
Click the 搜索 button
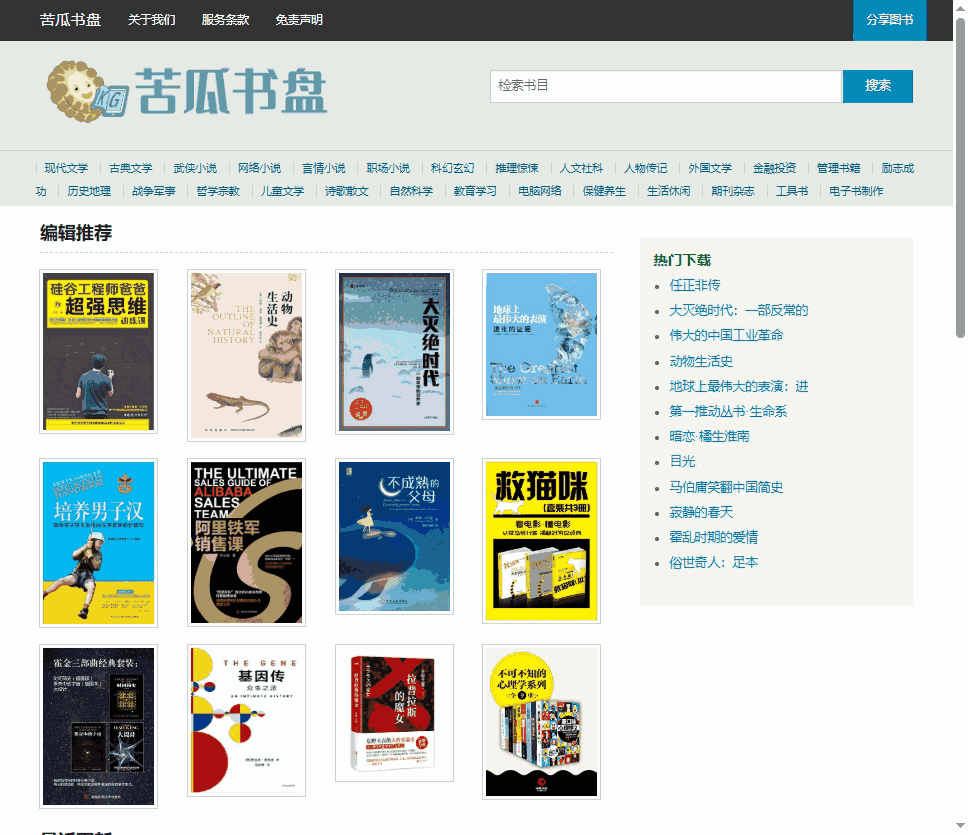877,86
